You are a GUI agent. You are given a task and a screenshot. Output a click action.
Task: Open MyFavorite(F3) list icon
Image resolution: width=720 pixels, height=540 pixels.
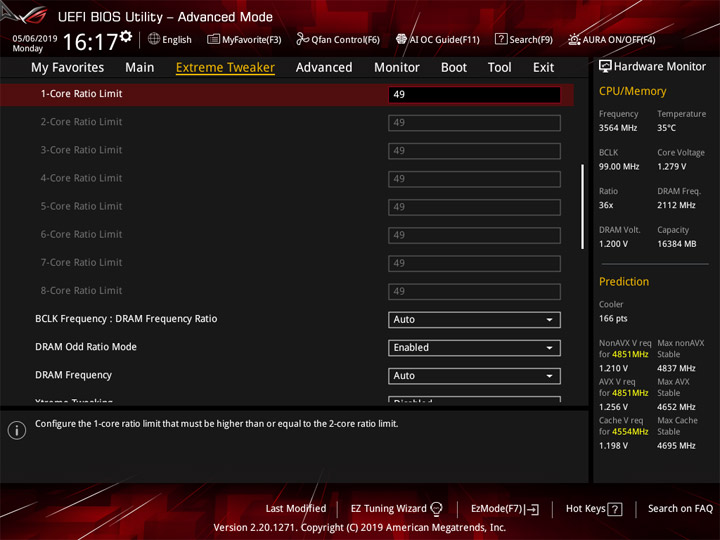213,39
